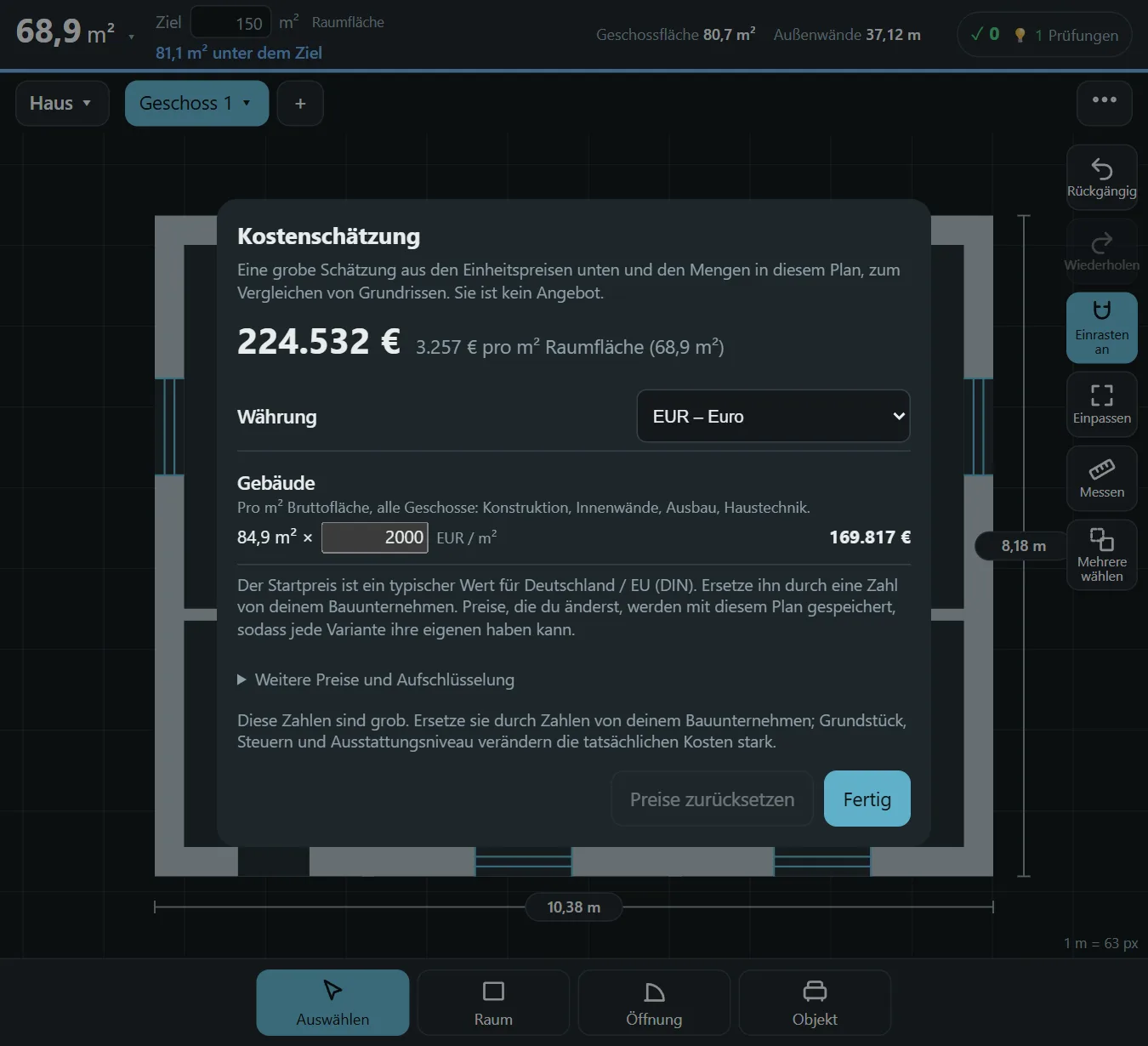The height and width of the screenshot is (1046, 1148).
Task: Click the Gebäude section heading
Action: (x=276, y=483)
